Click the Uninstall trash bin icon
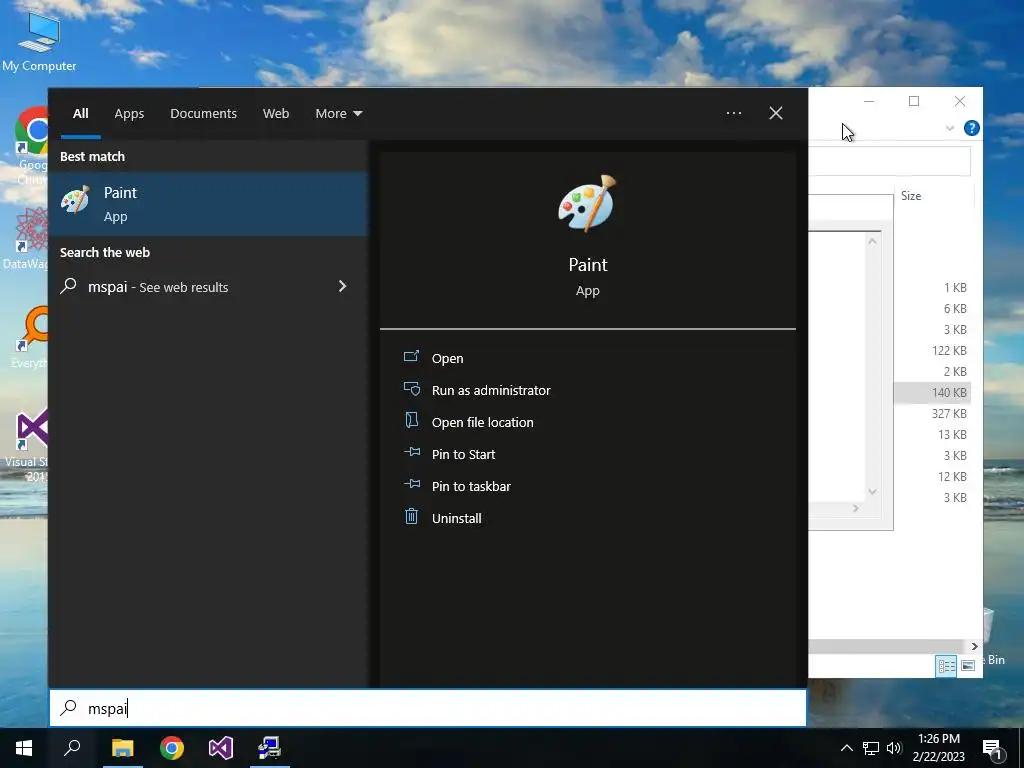Viewport: 1024px width, 768px height. (x=411, y=517)
